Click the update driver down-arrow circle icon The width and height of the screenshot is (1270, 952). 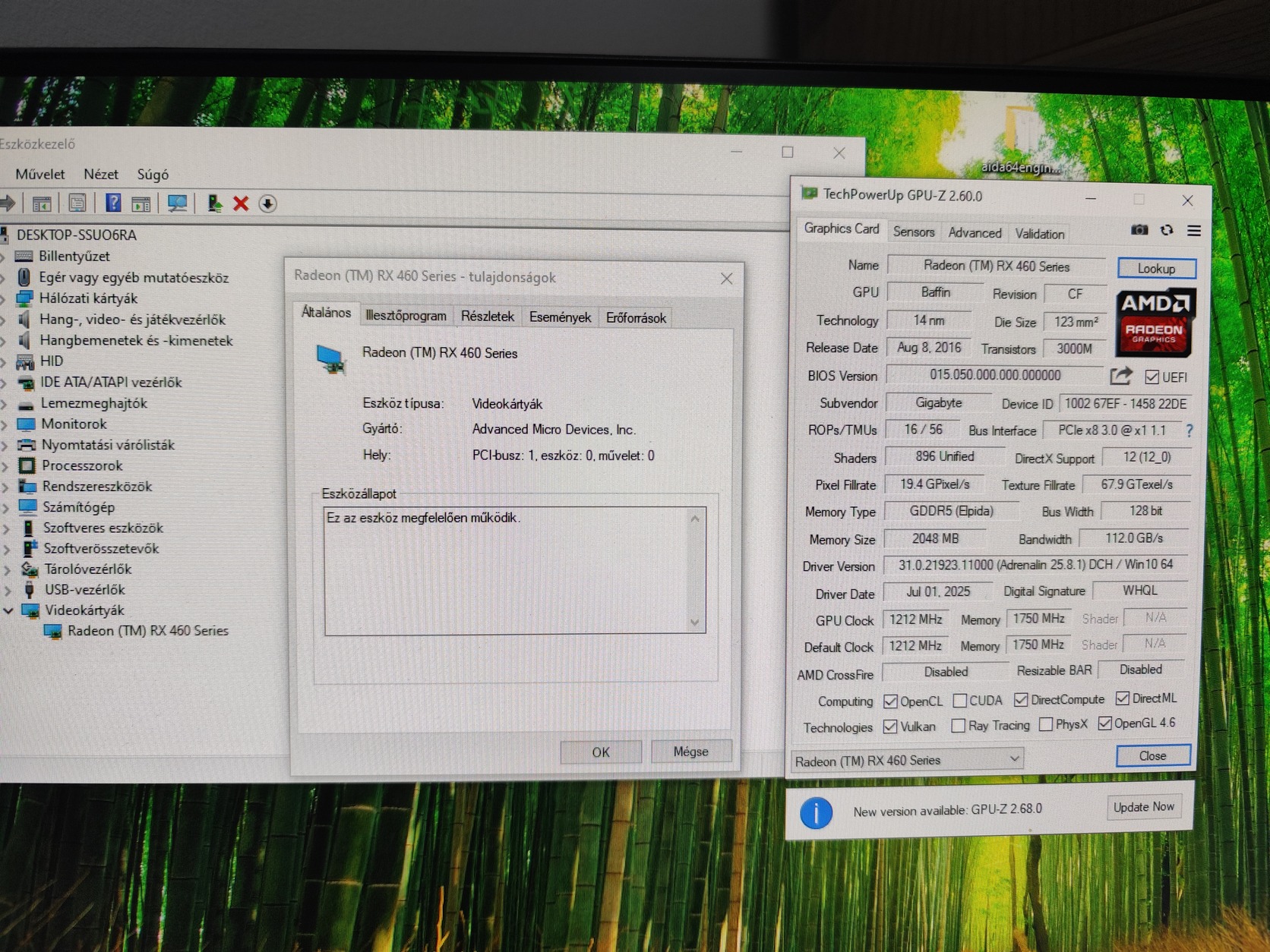click(267, 203)
